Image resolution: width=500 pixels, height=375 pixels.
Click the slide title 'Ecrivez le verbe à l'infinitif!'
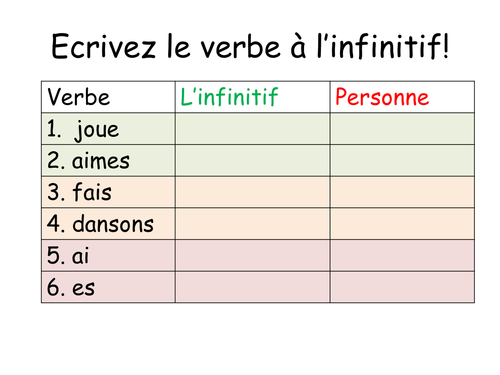pos(250,47)
